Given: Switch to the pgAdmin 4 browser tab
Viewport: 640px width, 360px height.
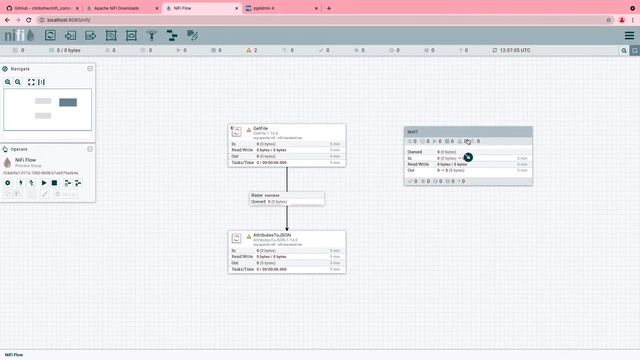Looking at the screenshot, I should [282, 8].
